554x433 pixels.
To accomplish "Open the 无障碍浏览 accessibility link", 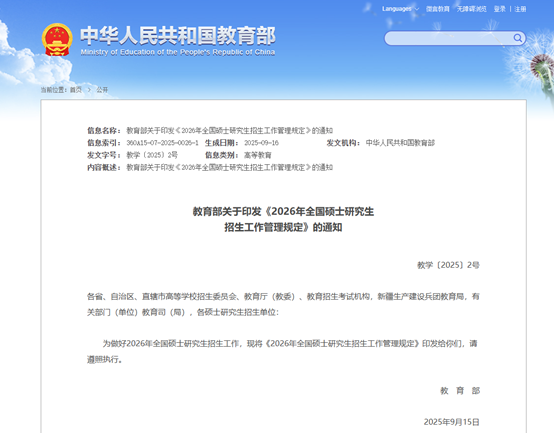I will click(472, 9).
